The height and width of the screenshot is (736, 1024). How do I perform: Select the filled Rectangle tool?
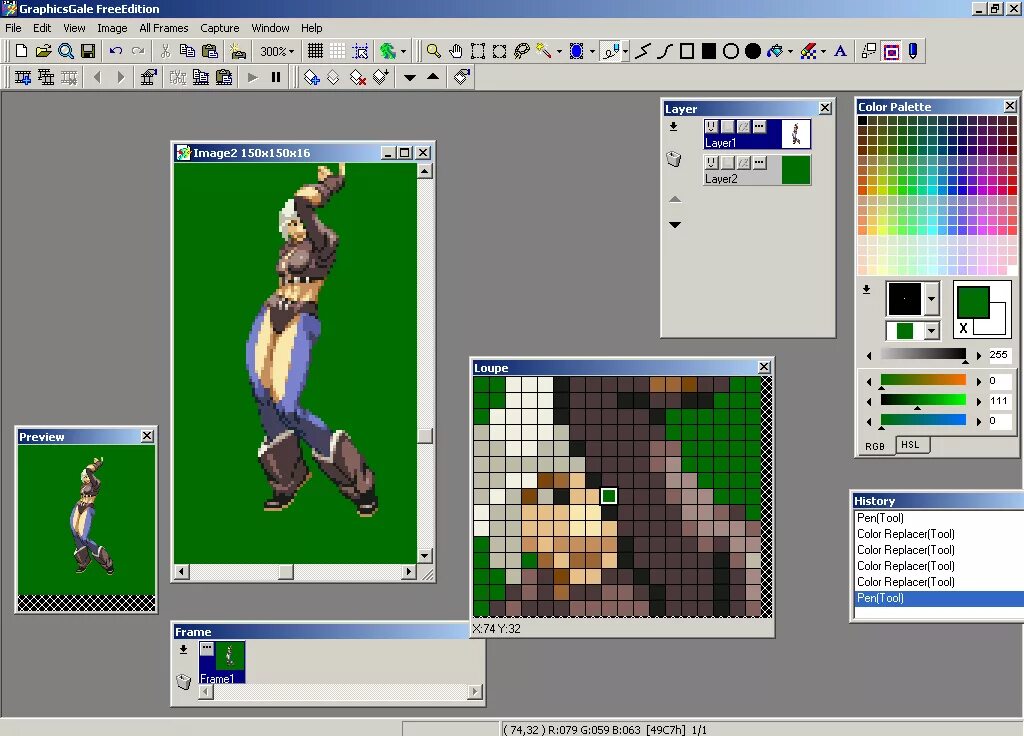709,51
